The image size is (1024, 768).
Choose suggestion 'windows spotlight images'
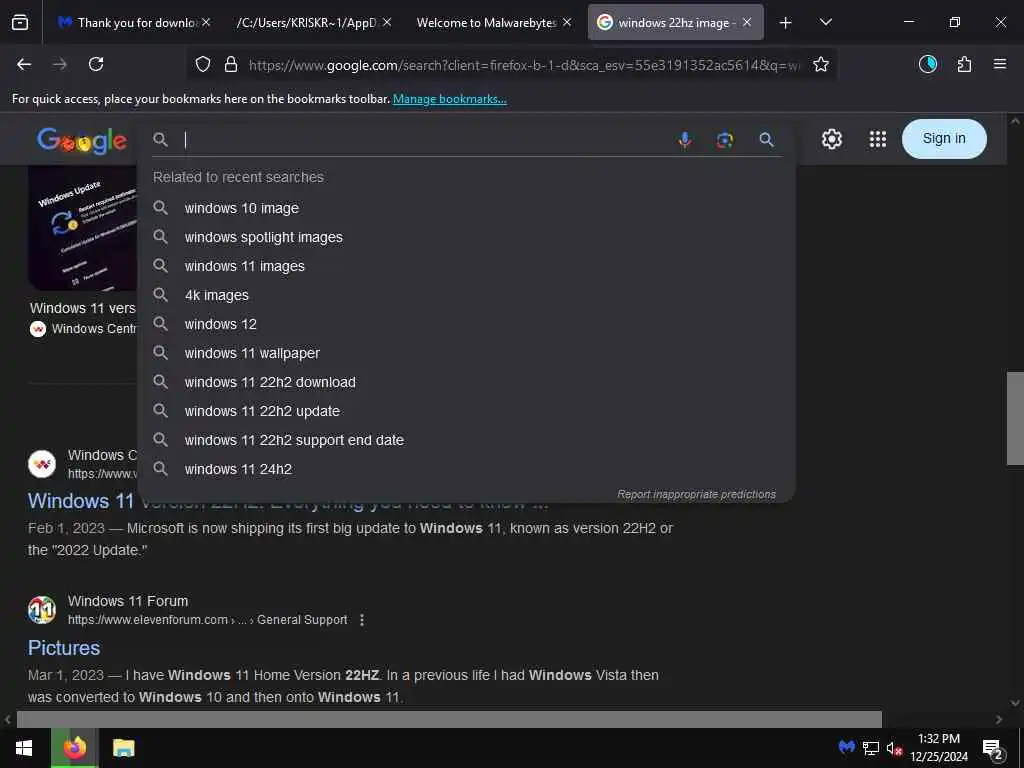click(x=466, y=237)
